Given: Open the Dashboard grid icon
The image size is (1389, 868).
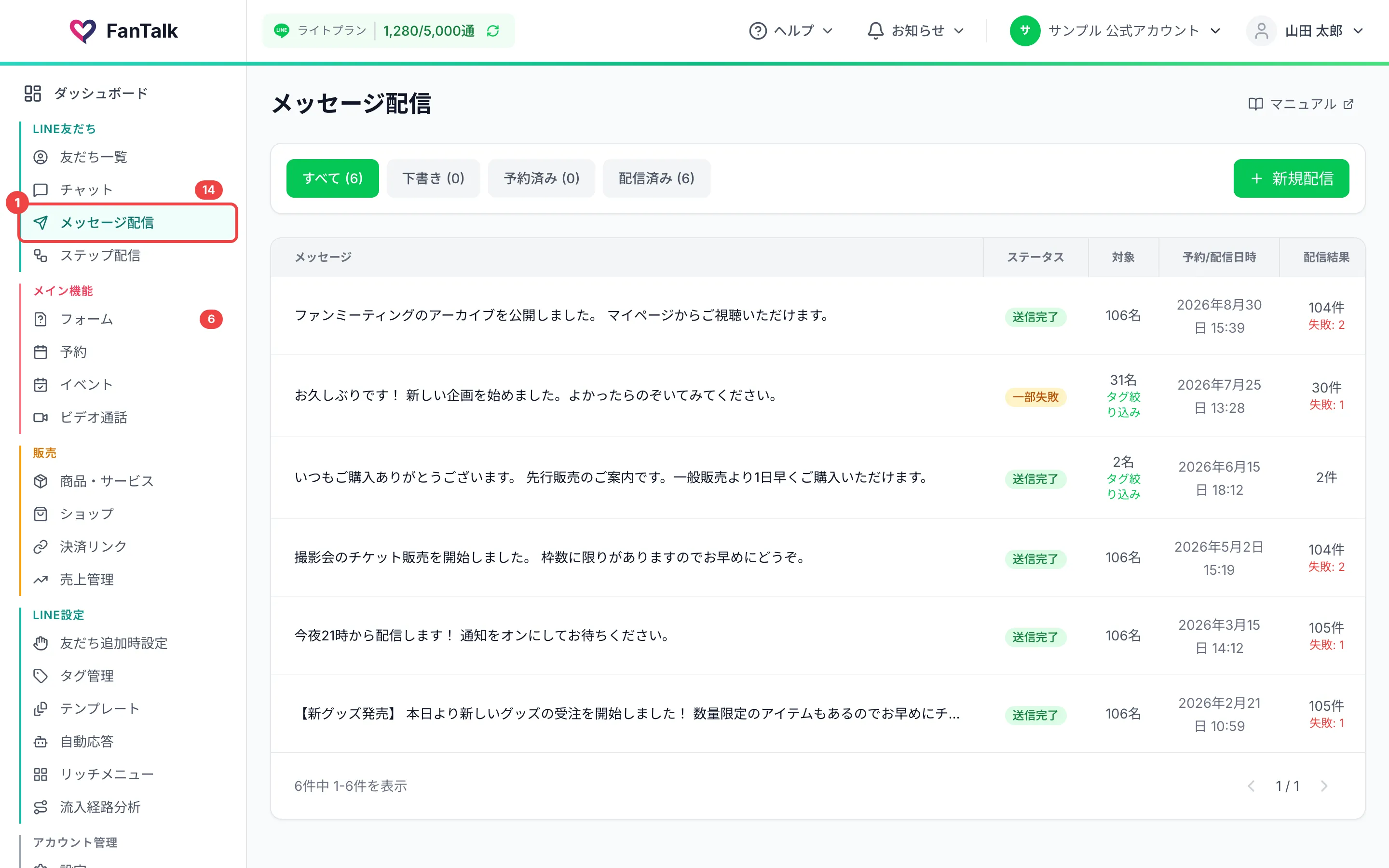Looking at the screenshot, I should click(33, 93).
